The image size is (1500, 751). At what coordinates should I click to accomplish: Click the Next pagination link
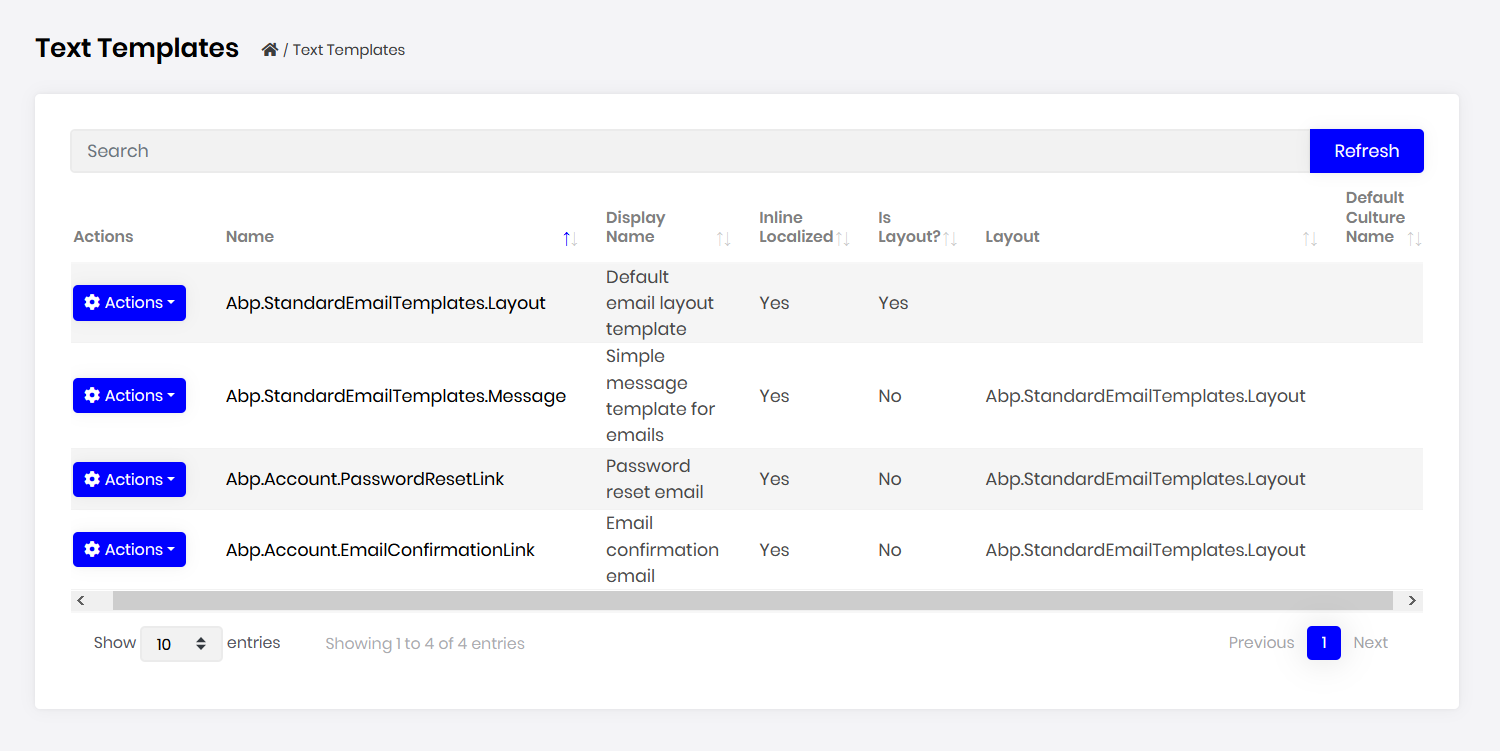point(1370,643)
